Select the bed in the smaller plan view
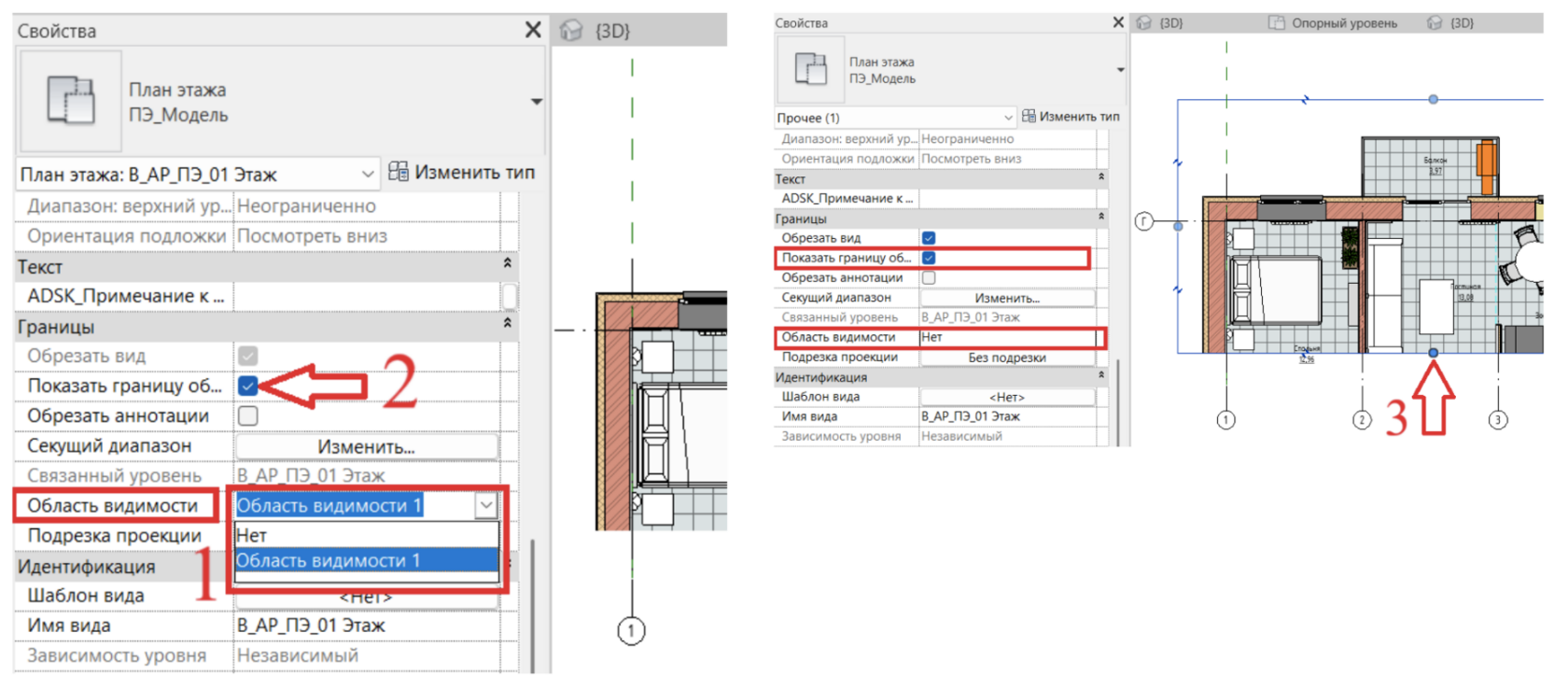Viewport: 1568px width, 688px height. (1275, 290)
